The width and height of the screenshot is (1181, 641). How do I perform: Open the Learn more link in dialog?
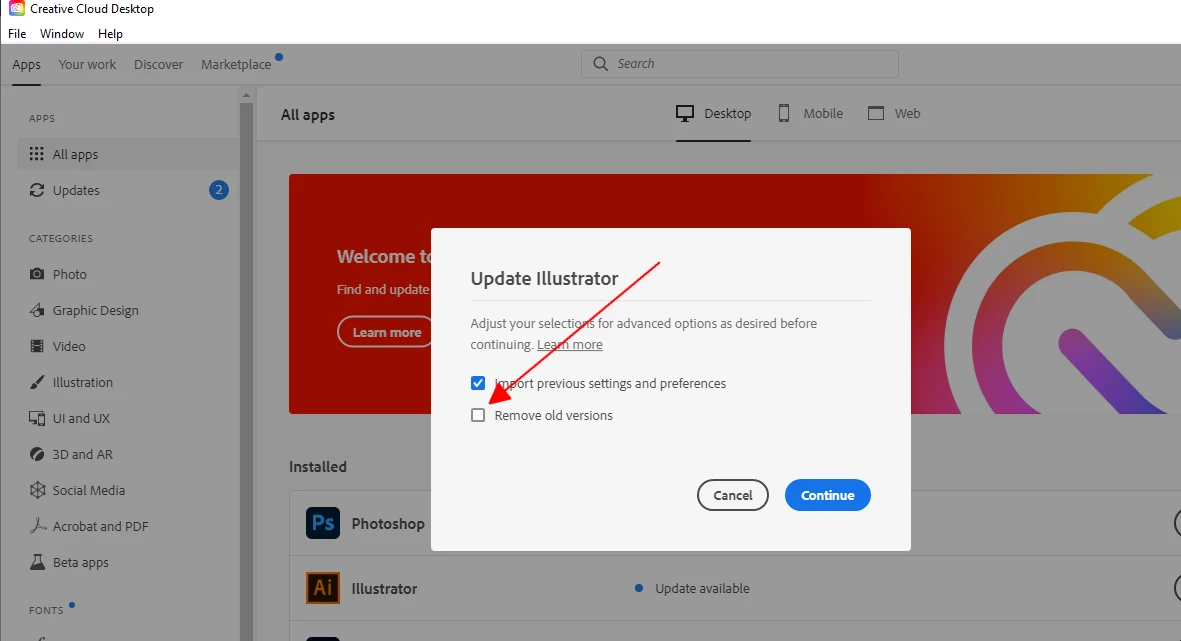(569, 344)
